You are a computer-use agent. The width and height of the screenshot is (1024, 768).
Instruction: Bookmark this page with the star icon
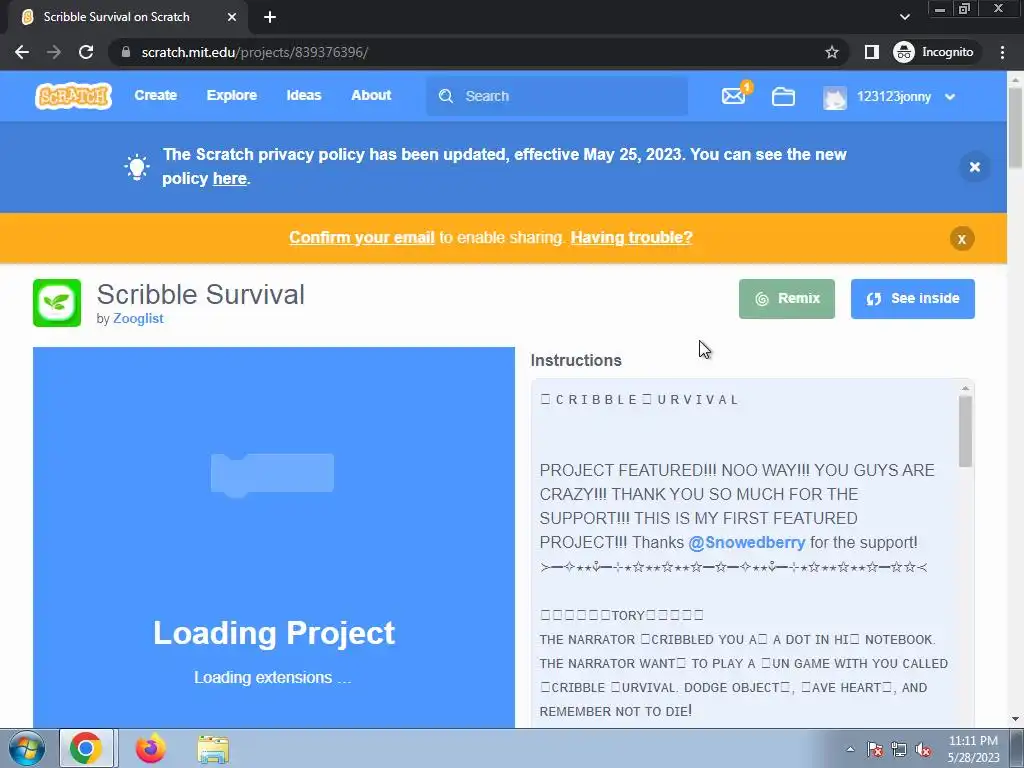[x=831, y=52]
